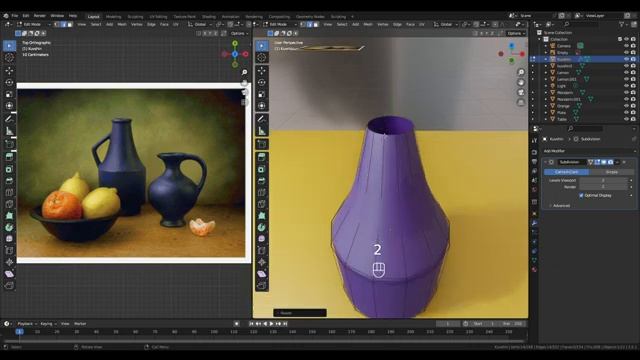Select the Smooth tool in right viewport toolbar
Viewport: 640px width, 360px height.
click(262, 239)
